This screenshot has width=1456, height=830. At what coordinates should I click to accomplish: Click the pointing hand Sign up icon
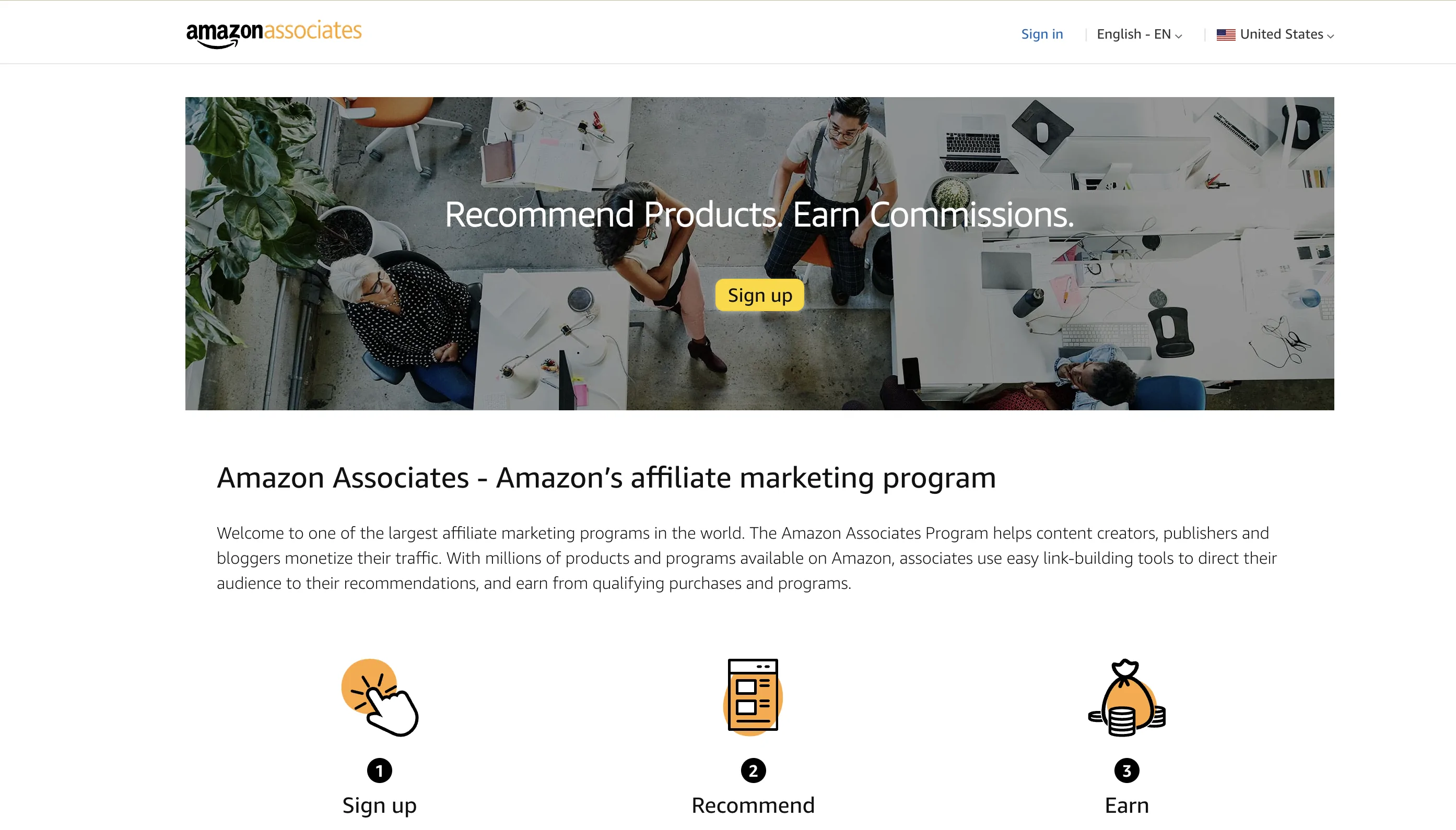380,697
